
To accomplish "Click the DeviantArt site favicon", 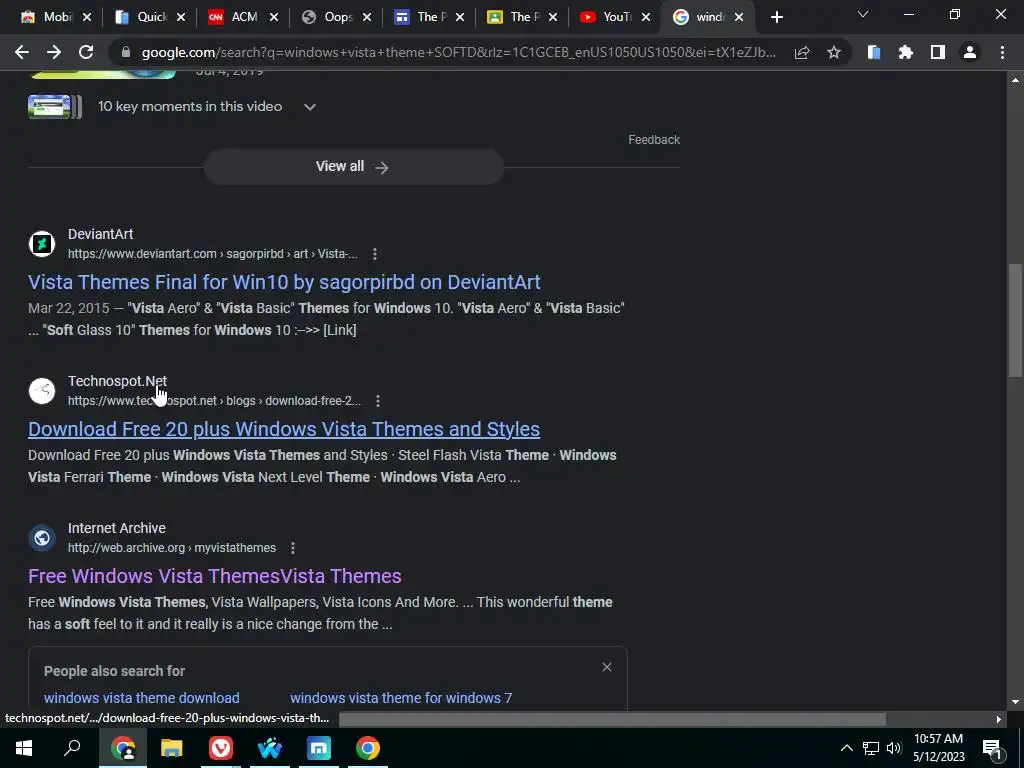I will point(42,244).
